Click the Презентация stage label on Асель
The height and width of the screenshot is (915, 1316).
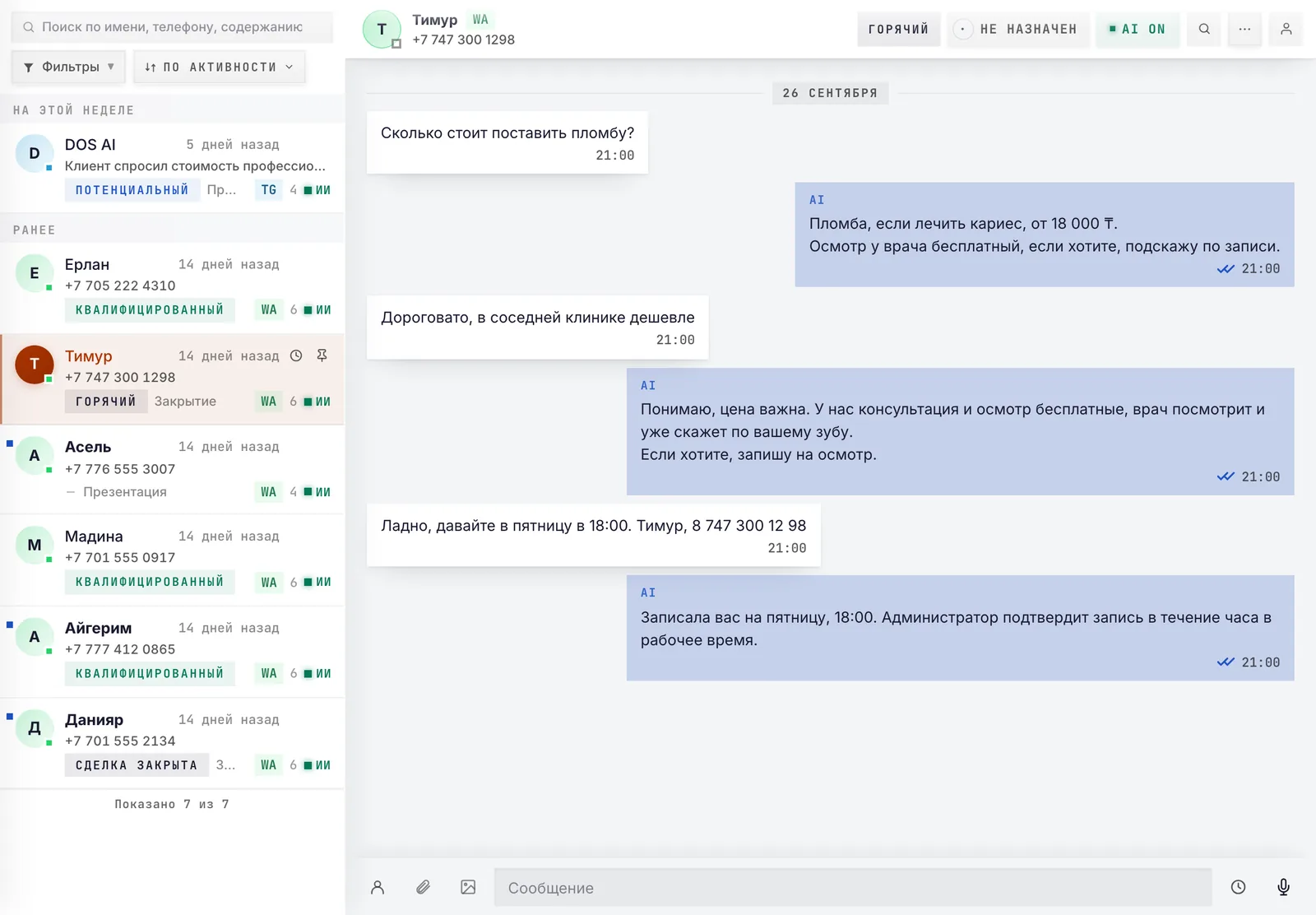125,492
